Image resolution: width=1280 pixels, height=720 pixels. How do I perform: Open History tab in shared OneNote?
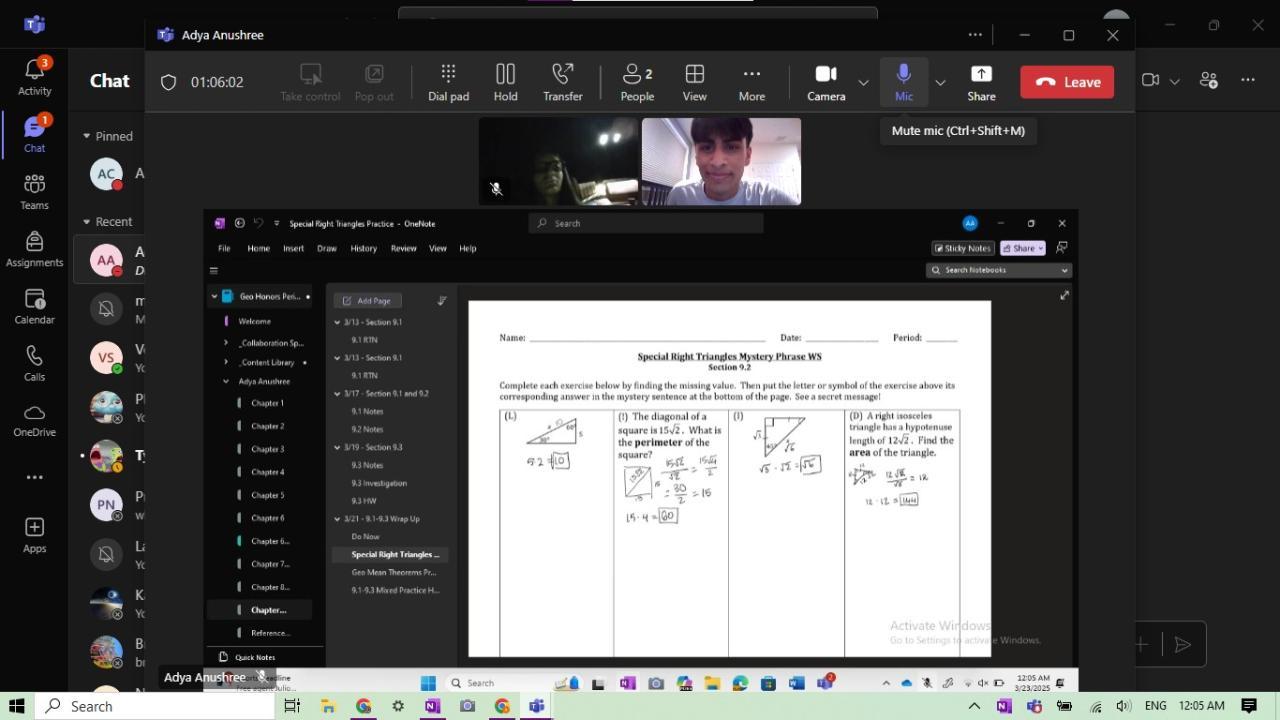(363, 248)
